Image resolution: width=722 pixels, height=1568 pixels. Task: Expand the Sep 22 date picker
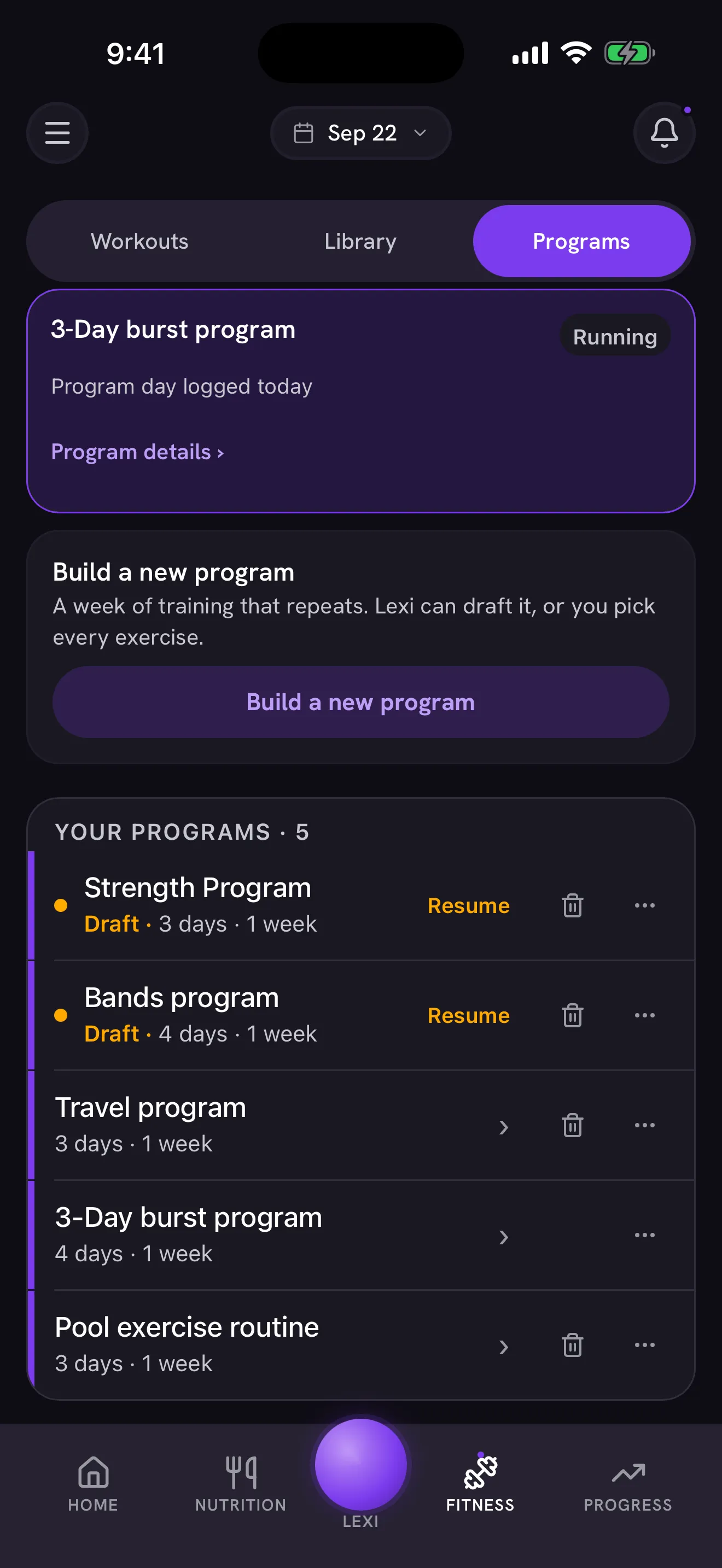click(361, 133)
